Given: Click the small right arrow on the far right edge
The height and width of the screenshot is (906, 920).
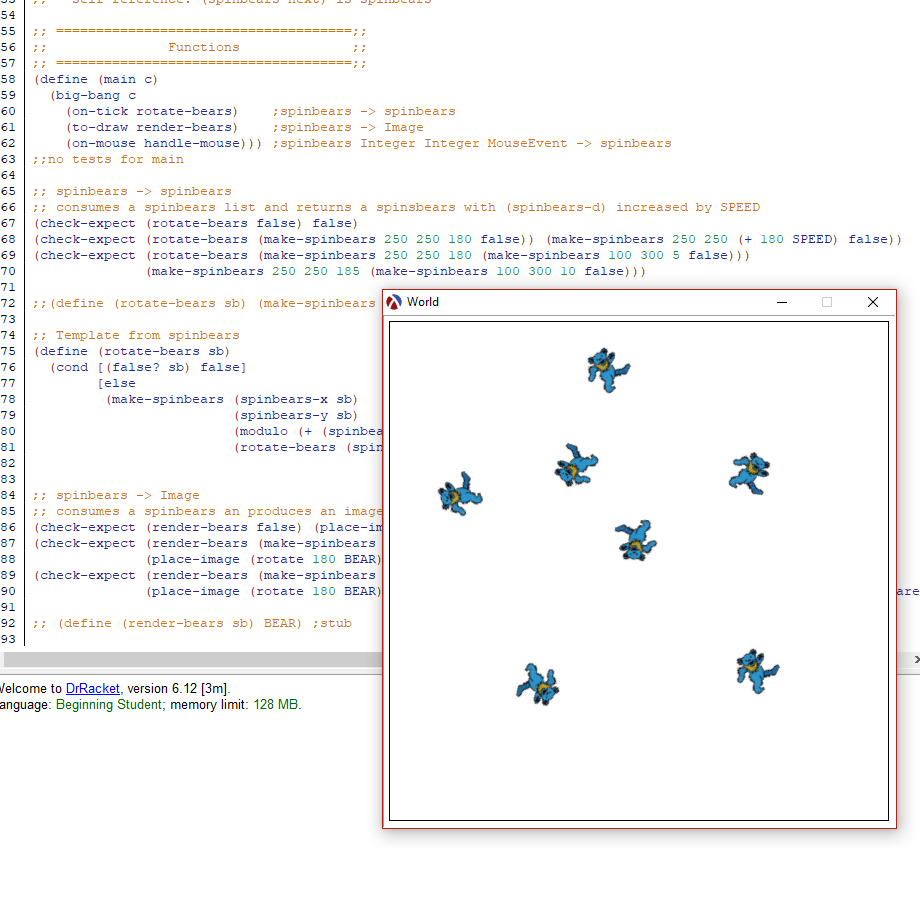Looking at the screenshot, I should coord(915,659).
